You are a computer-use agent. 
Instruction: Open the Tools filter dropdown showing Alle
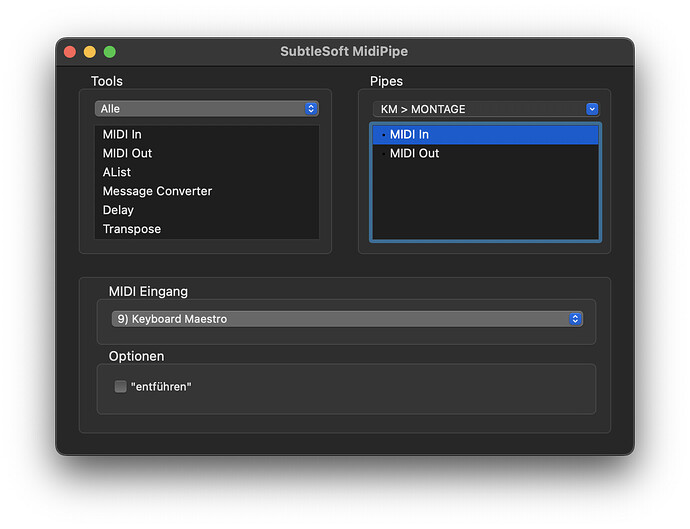click(x=206, y=109)
